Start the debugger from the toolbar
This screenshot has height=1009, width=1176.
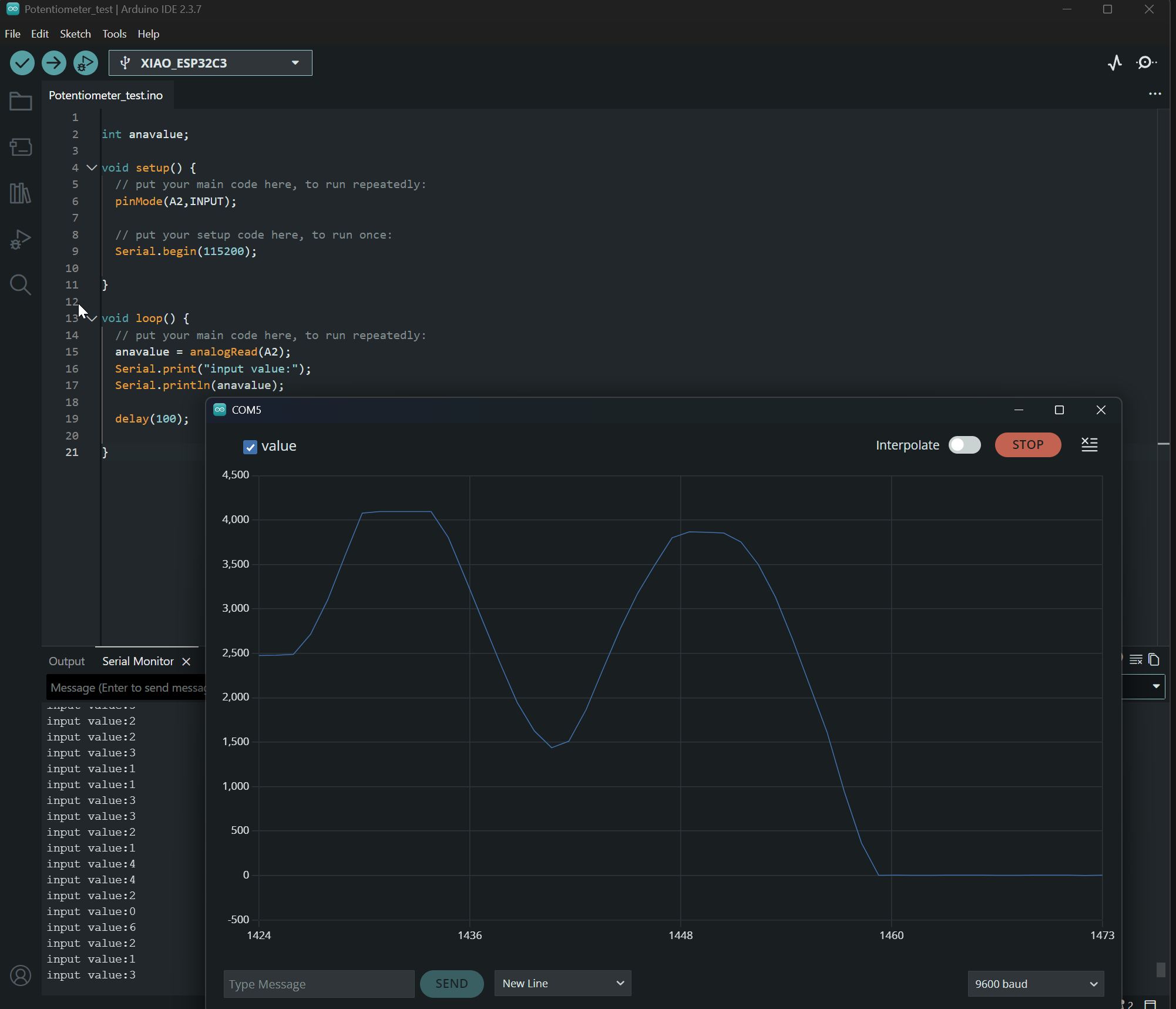[x=85, y=63]
